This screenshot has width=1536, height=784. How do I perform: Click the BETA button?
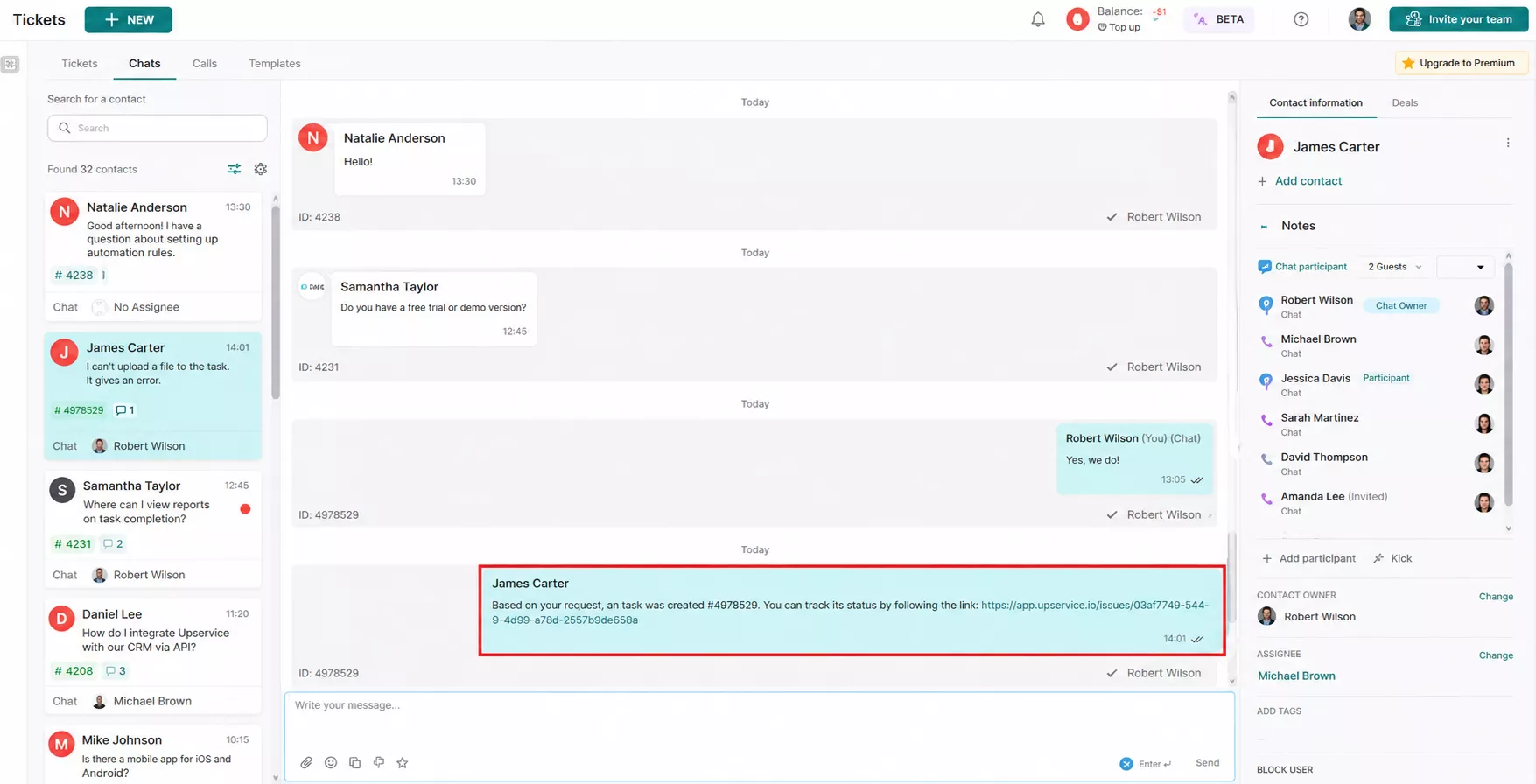1219,19
